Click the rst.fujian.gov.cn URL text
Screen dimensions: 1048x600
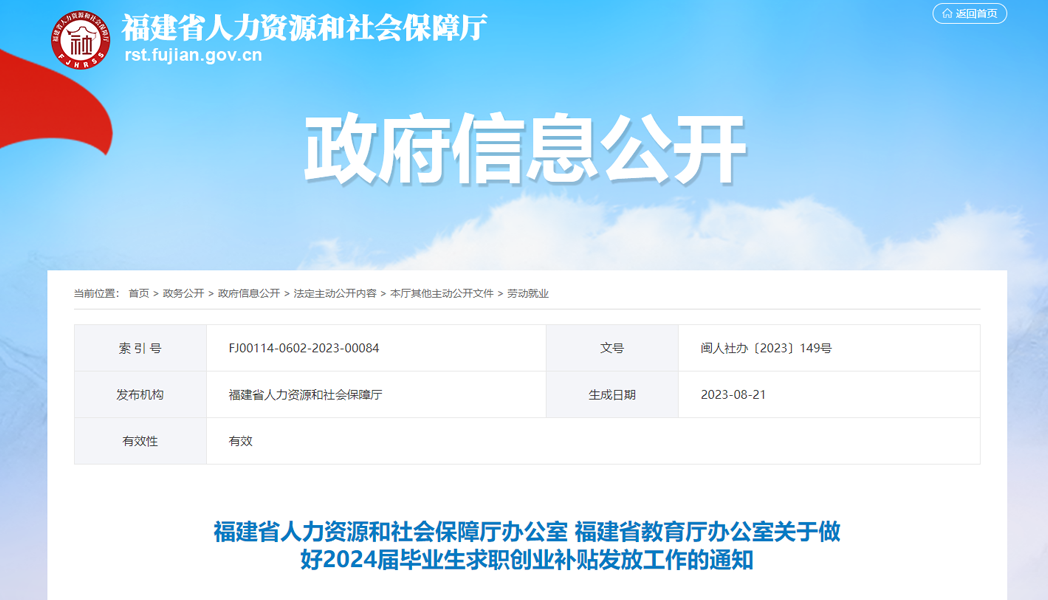coord(193,55)
